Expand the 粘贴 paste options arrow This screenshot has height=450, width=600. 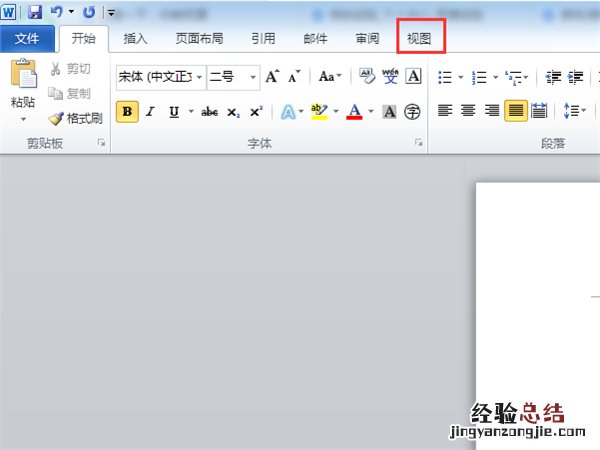pyautogui.click(x=23, y=119)
